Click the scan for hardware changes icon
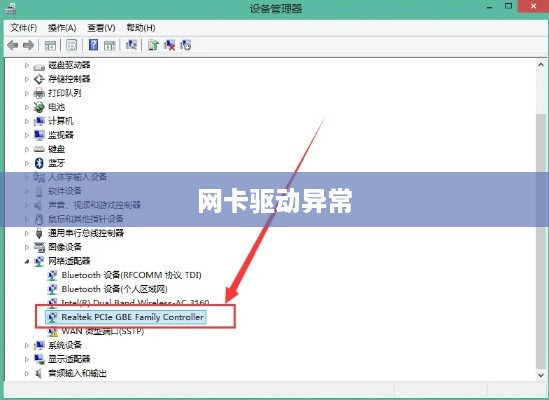Screen dimensions: 549x400 click(131, 45)
